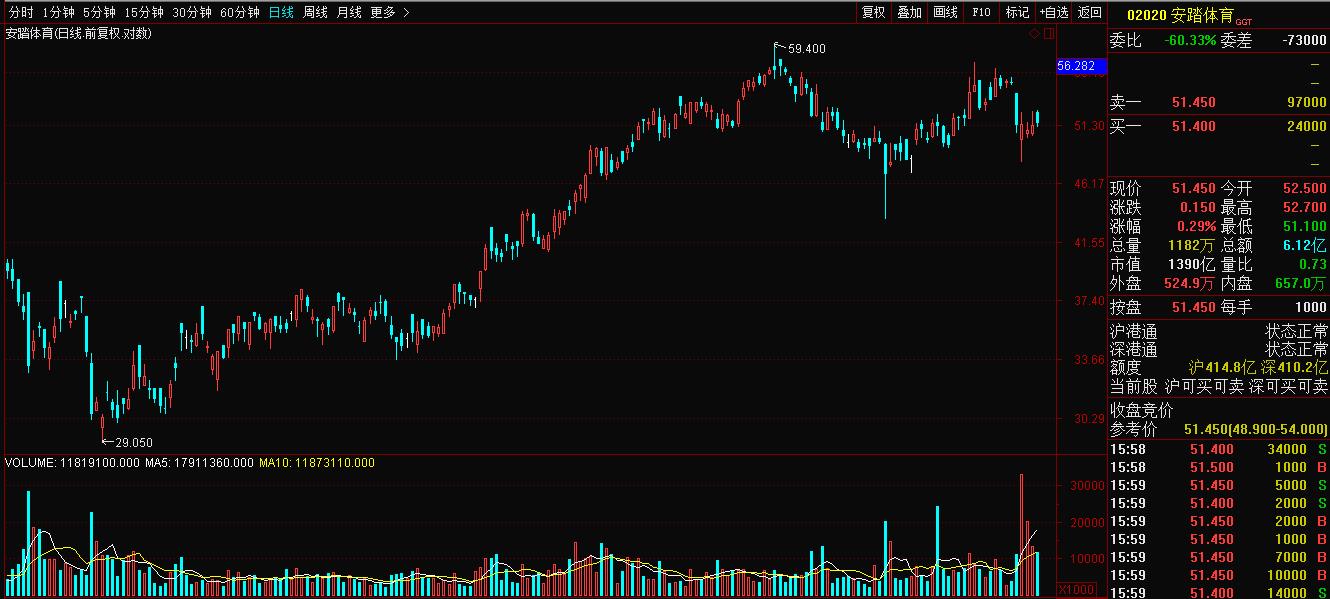
Task: Click the 买一 price 51.400
Action: (1193, 126)
